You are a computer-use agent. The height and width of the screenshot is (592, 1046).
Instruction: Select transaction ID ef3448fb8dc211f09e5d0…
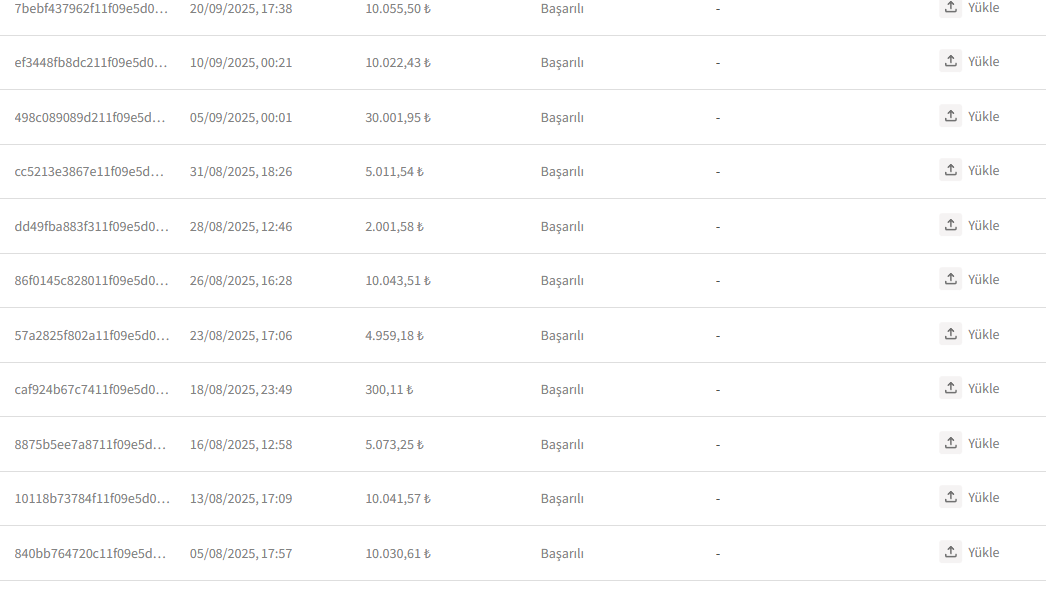tap(91, 63)
